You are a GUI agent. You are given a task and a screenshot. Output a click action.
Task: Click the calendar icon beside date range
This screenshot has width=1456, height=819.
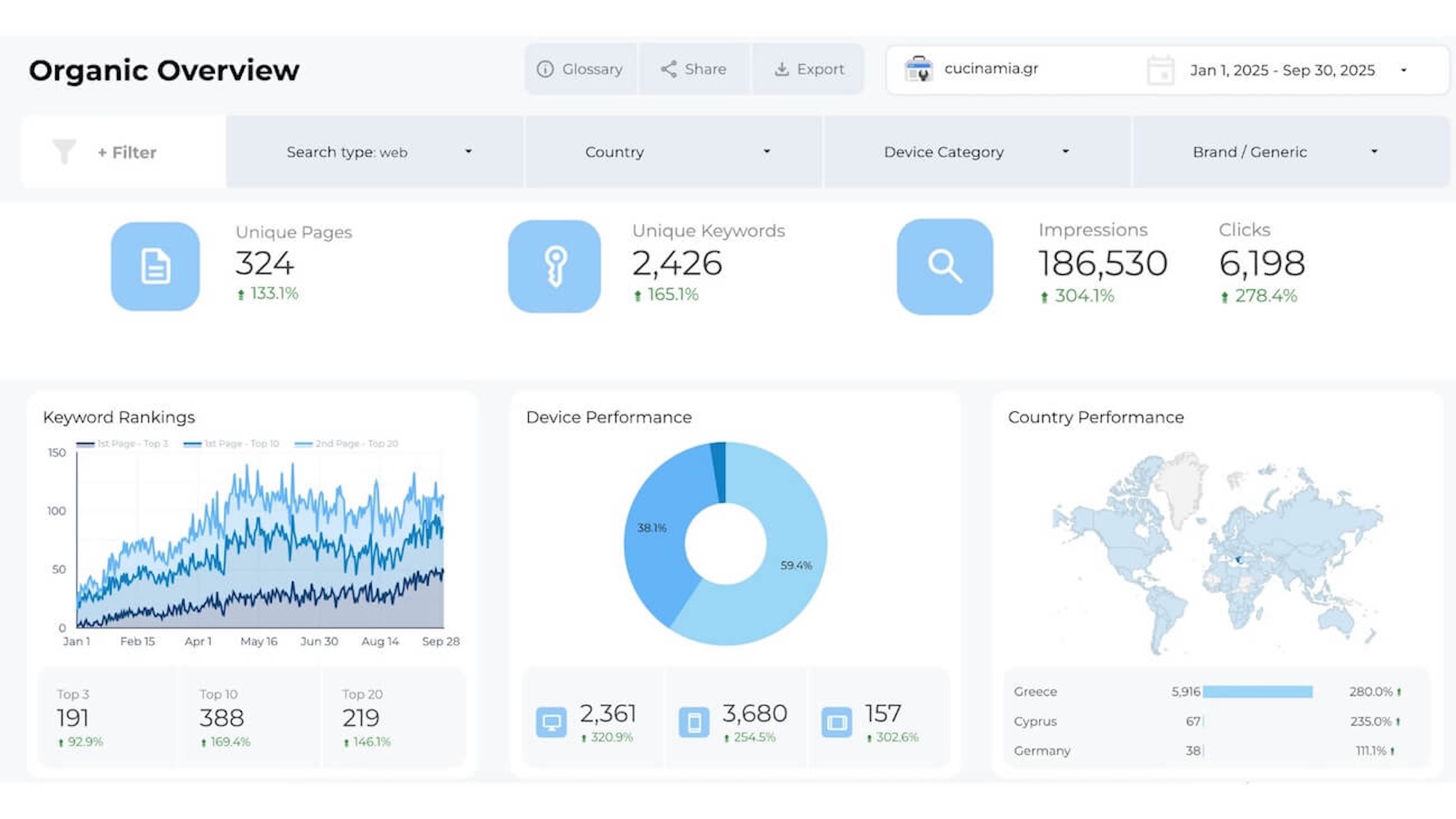tap(1160, 70)
